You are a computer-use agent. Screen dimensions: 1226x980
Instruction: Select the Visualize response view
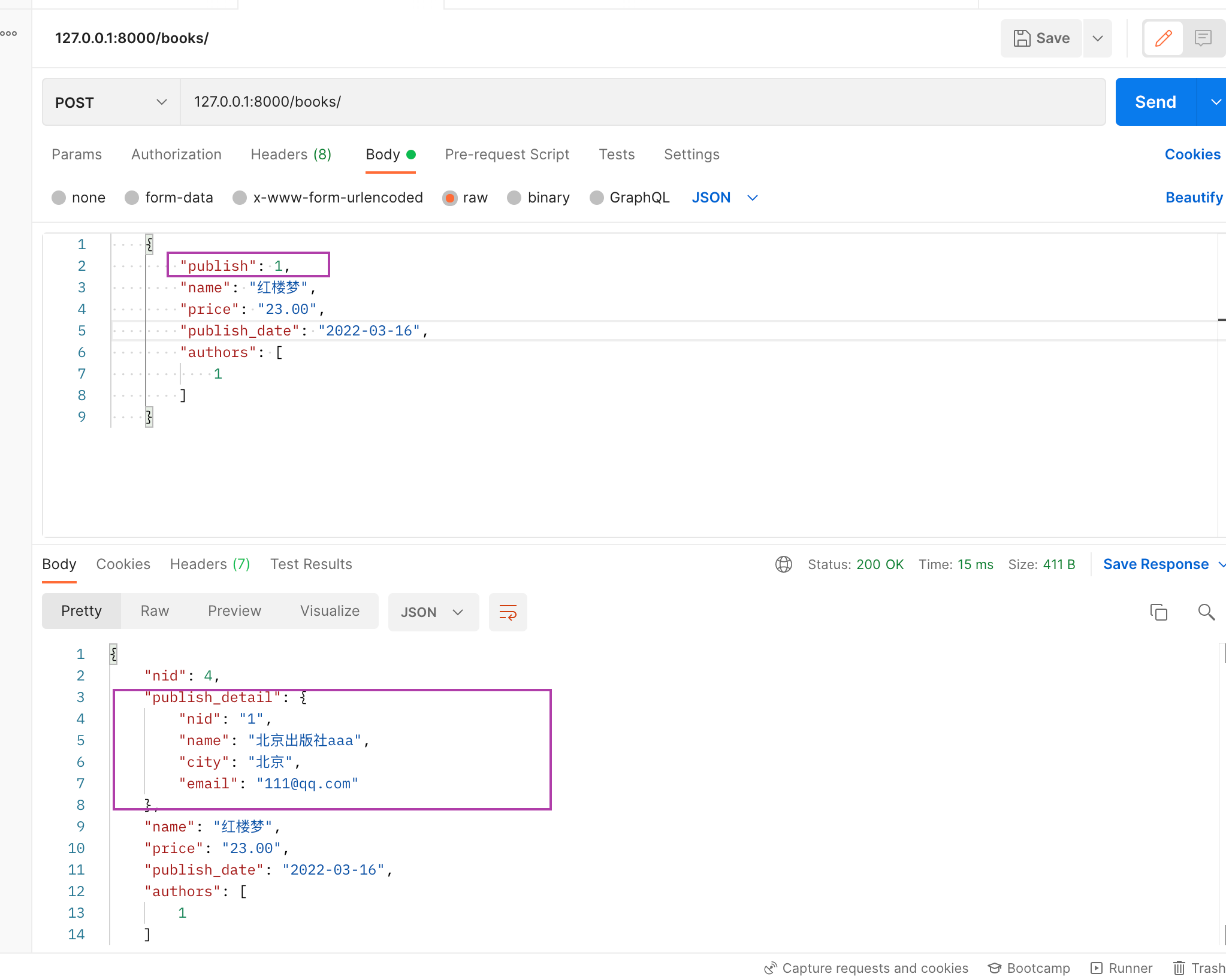point(330,611)
